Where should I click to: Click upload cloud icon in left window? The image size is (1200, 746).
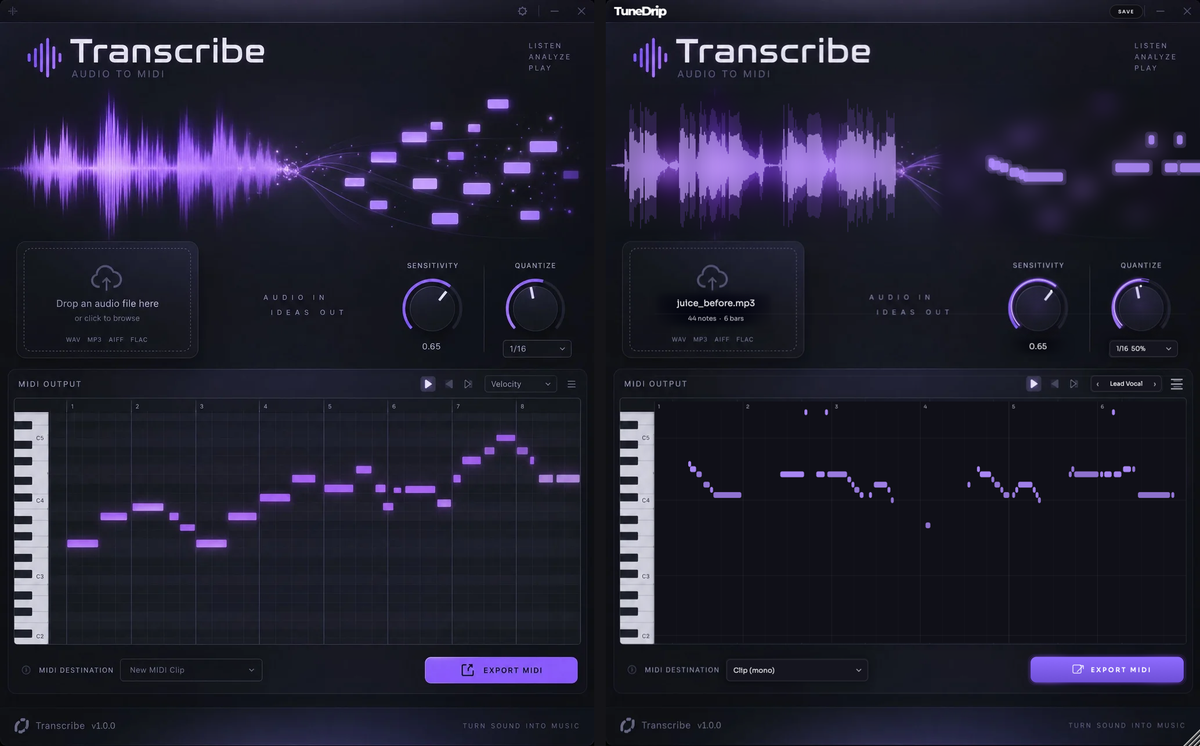pos(107,278)
